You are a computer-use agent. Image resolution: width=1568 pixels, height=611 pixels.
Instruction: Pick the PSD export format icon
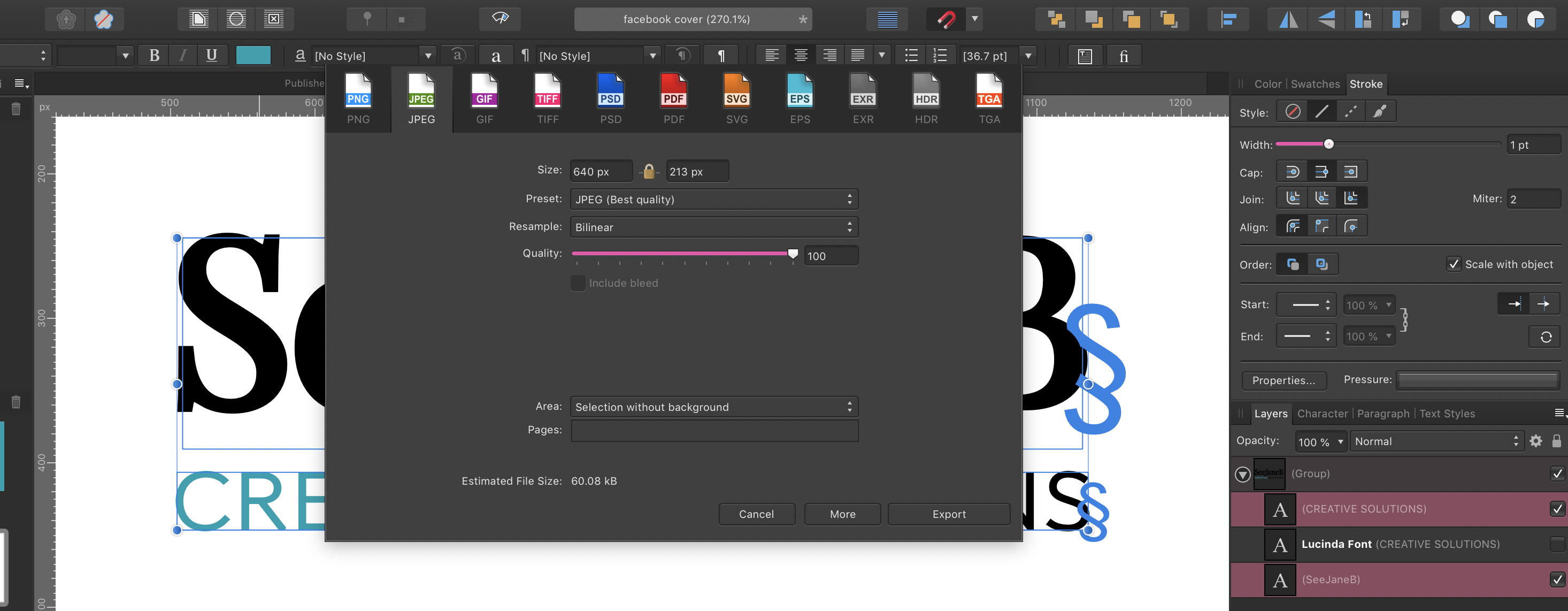point(611,91)
